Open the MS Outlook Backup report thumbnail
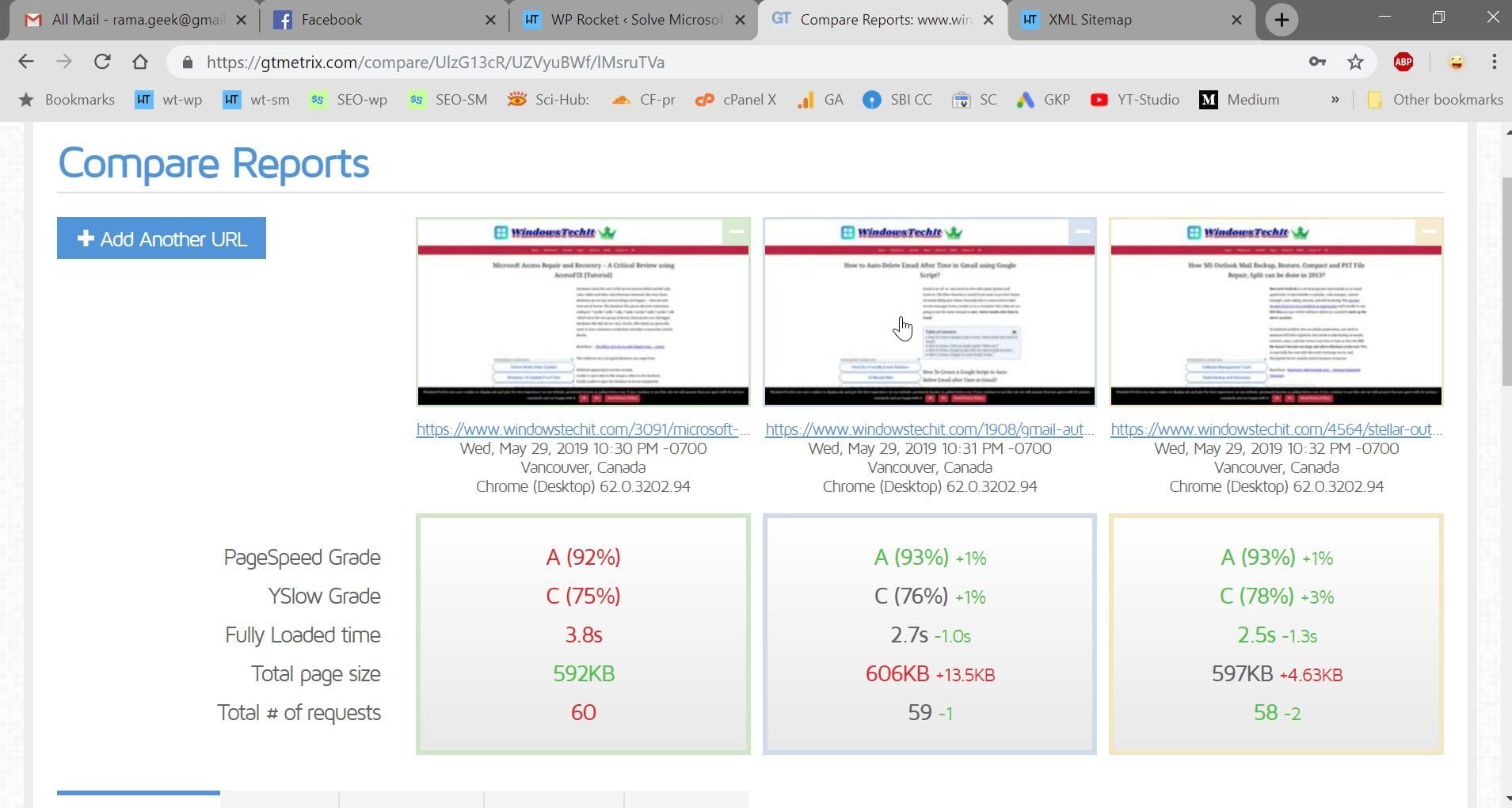Viewport: 1512px width, 808px height. pyautogui.click(x=1276, y=312)
